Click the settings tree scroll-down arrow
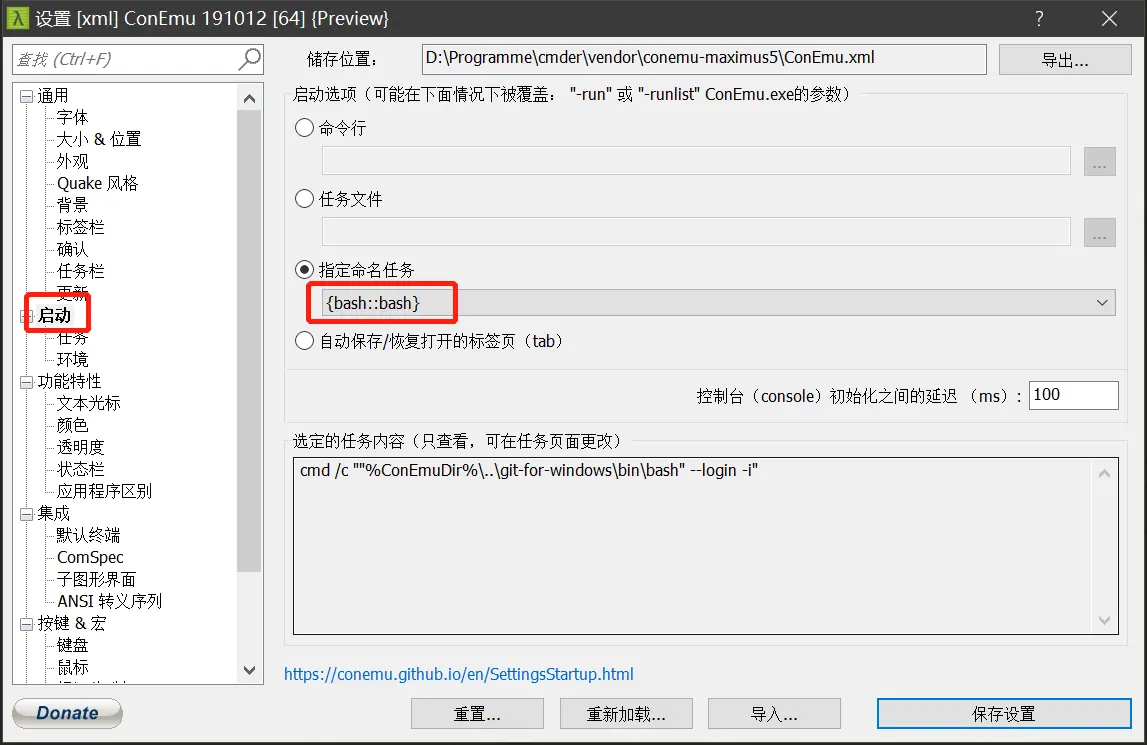Screen dimensions: 1147x745 tap(249, 670)
